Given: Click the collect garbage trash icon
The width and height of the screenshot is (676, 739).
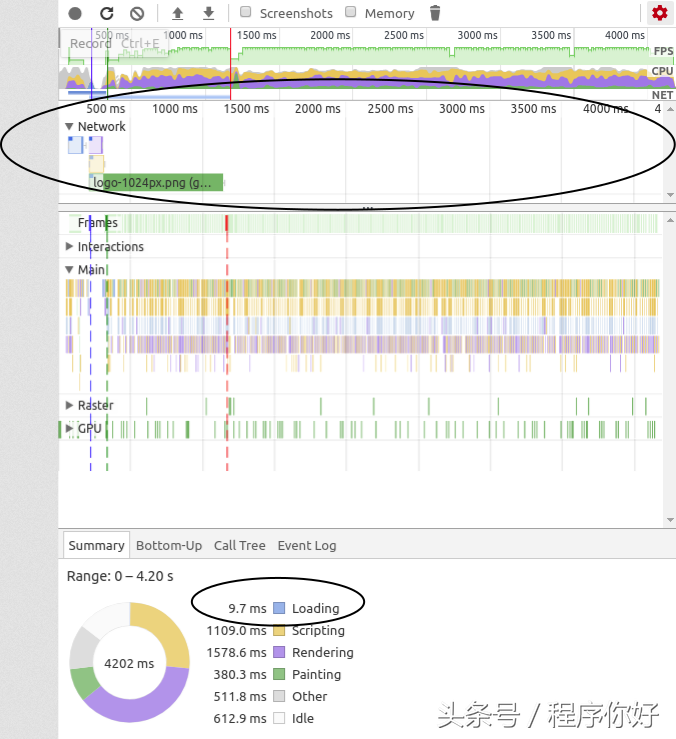Looking at the screenshot, I should pyautogui.click(x=435, y=13).
